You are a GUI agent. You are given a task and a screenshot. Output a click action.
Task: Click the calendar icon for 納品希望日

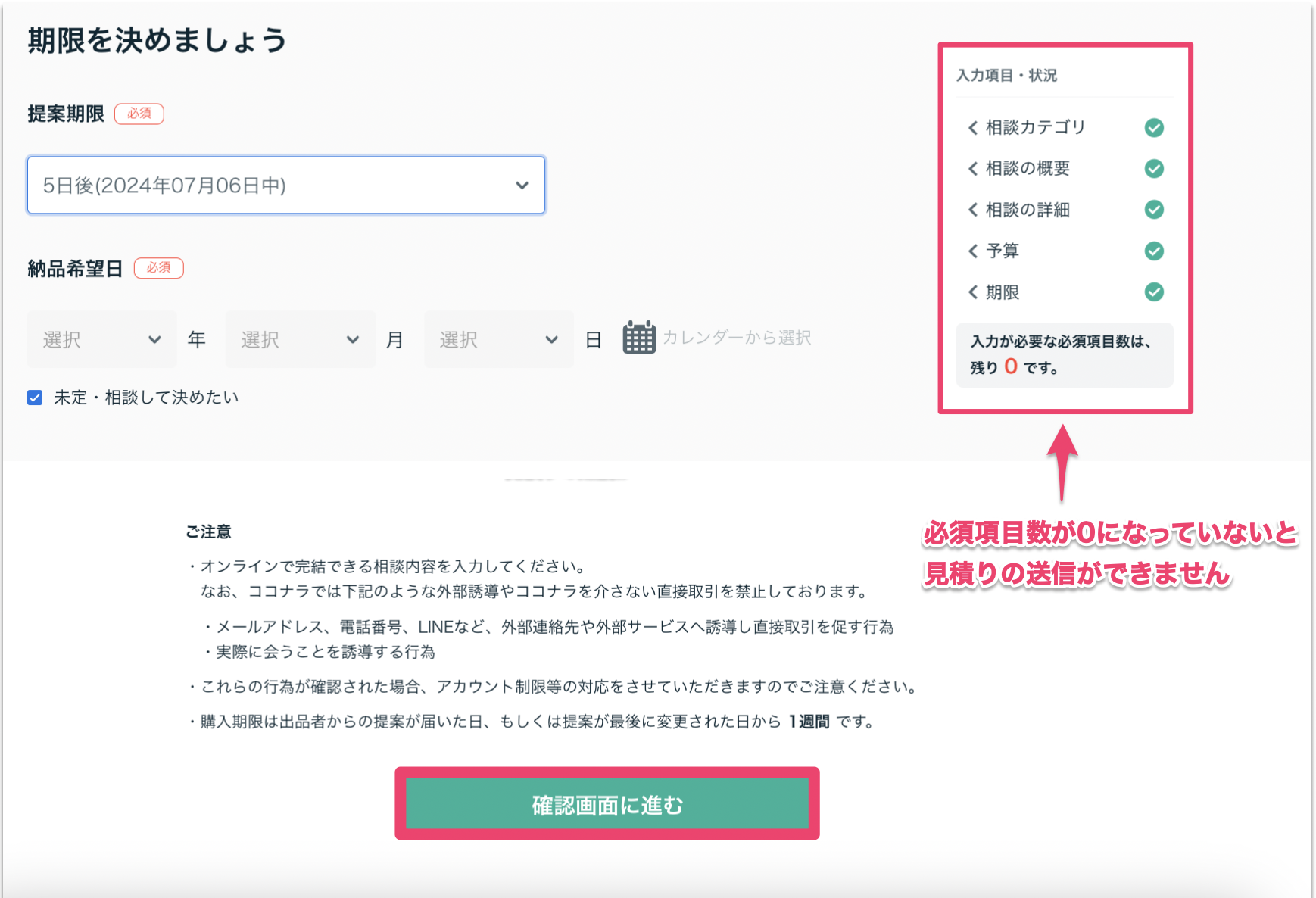(x=640, y=338)
